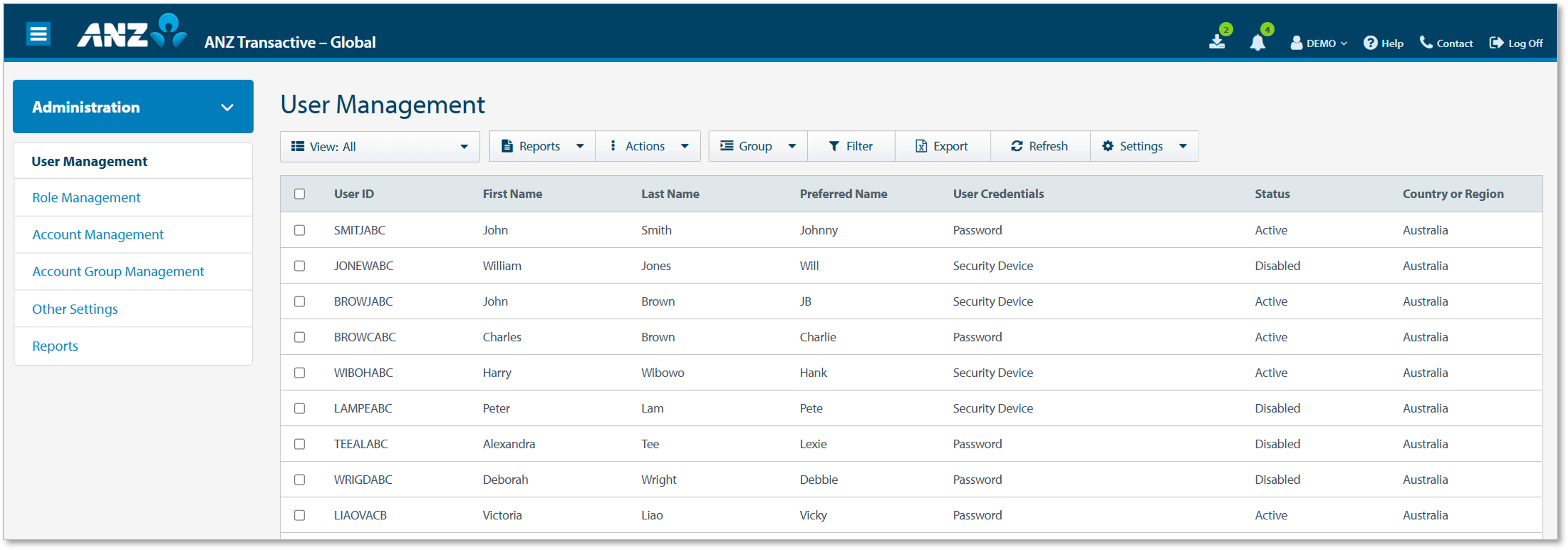
Task: Click the Contact phone icon
Action: [x=1425, y=42]
